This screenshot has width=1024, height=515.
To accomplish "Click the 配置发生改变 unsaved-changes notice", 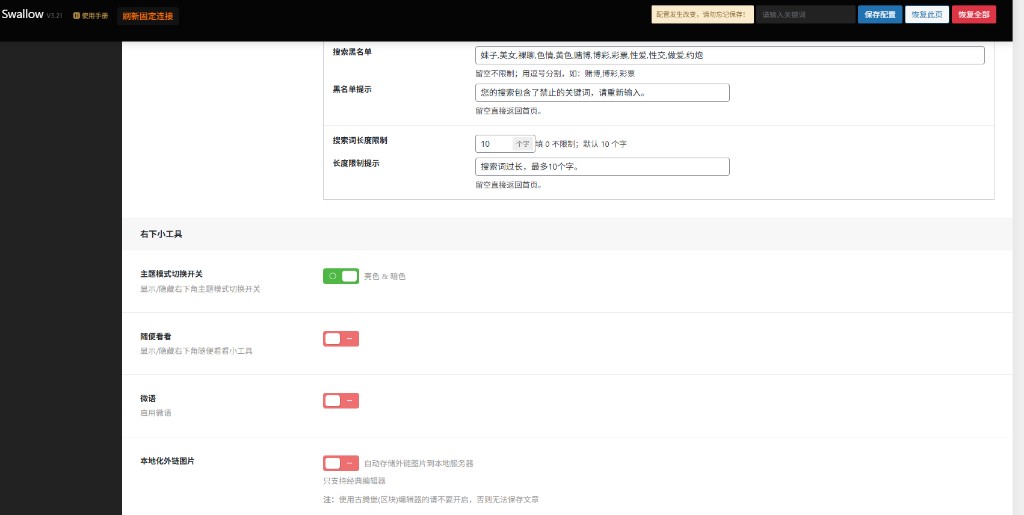I will (x=701, y=15).
